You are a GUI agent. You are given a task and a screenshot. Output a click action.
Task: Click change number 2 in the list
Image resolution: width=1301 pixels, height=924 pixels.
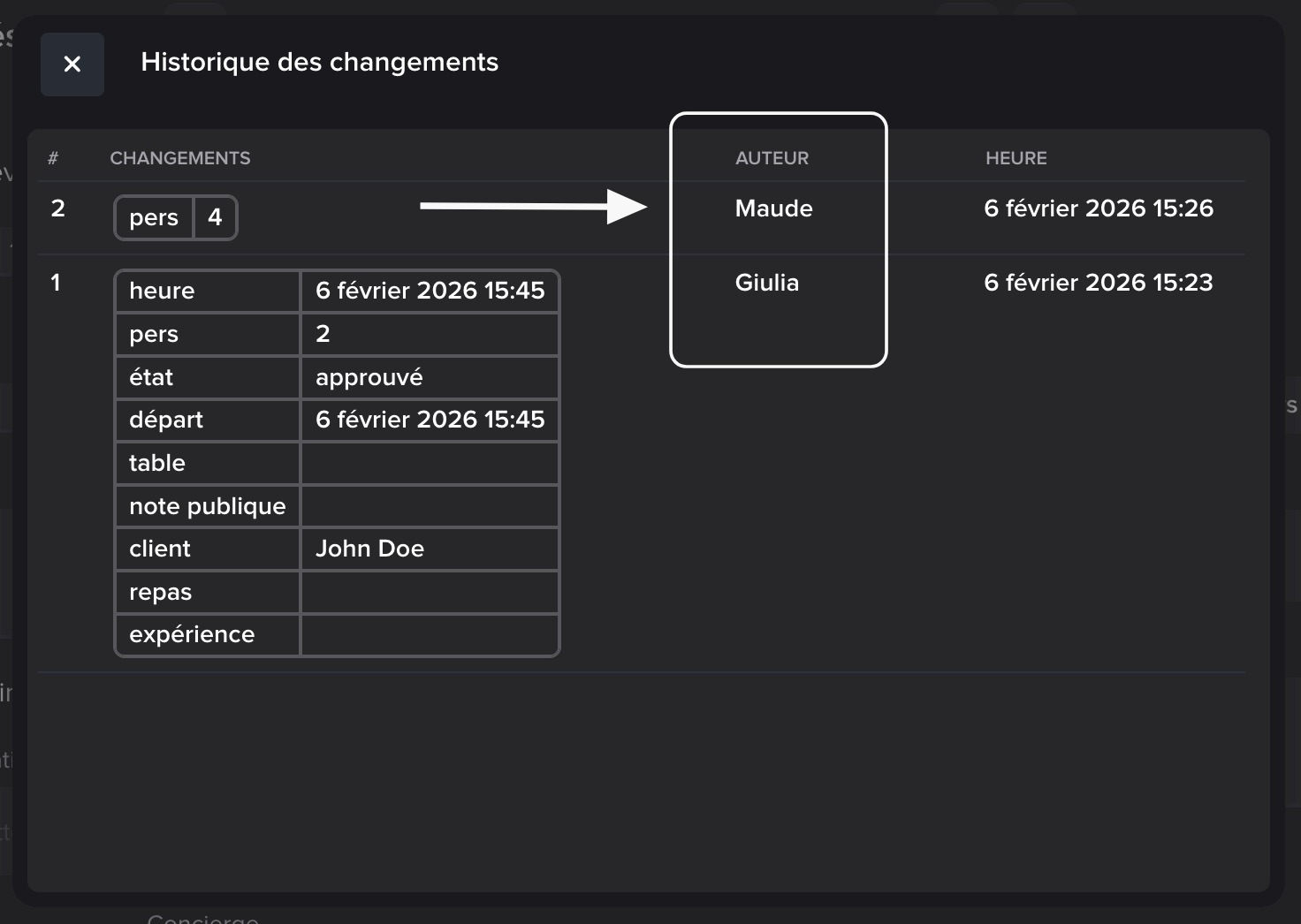[x=58, y=208]
